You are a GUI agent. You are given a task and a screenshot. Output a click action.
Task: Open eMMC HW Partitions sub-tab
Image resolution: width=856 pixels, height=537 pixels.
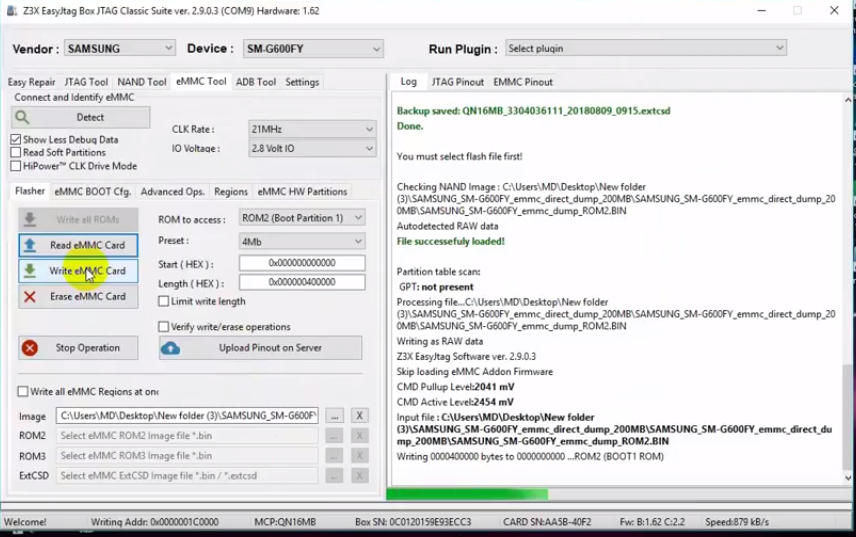[x=302, y=192]
